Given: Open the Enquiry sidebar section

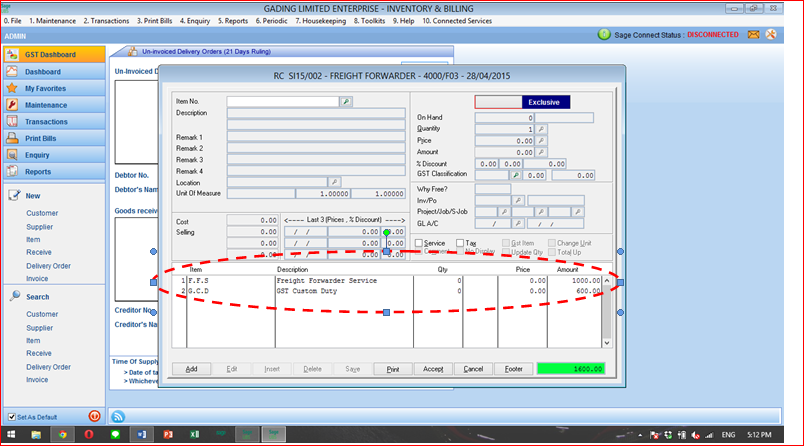Looking at the screenshot, I should point(54,155).
